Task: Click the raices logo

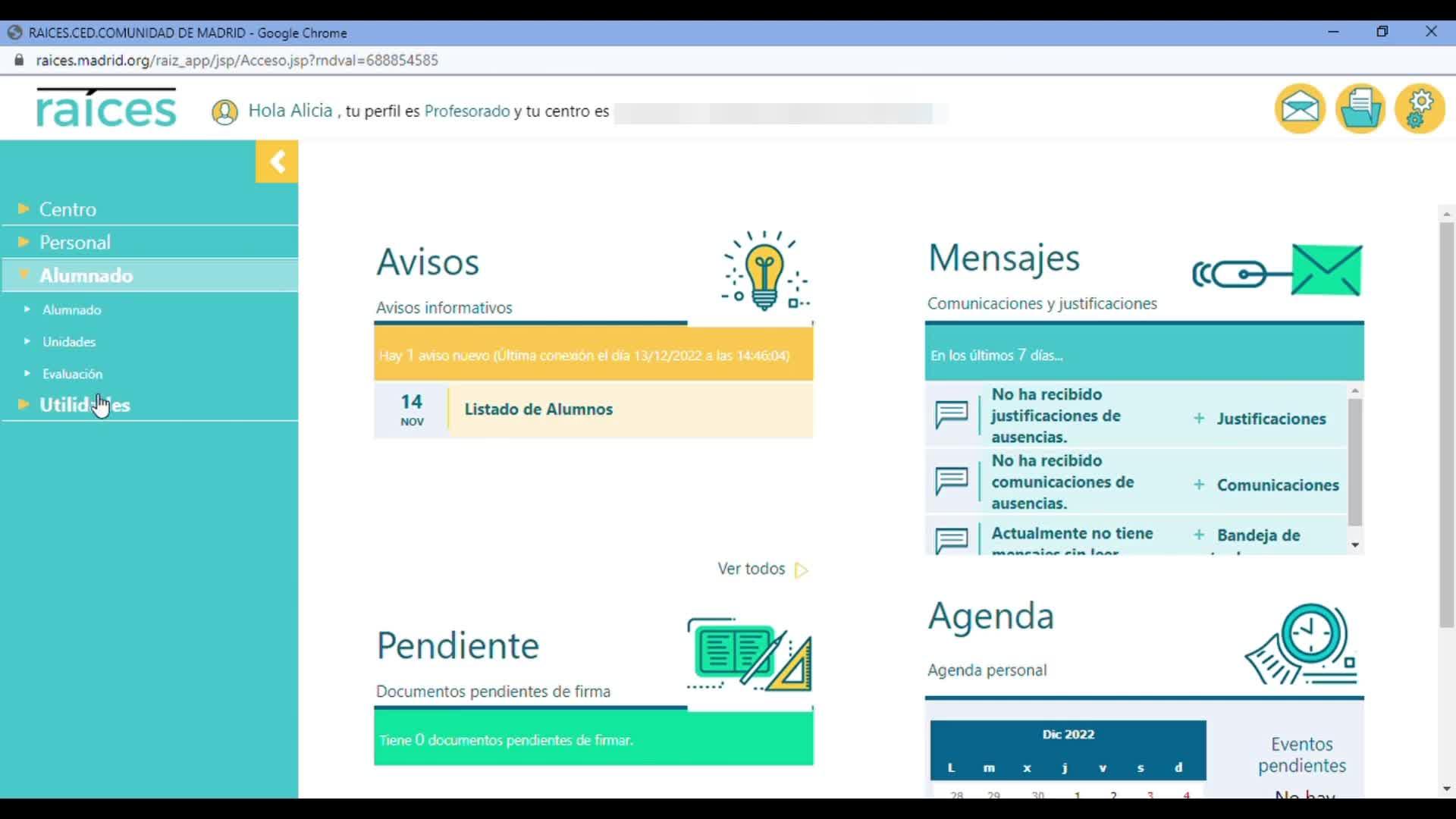Action: 106,108
